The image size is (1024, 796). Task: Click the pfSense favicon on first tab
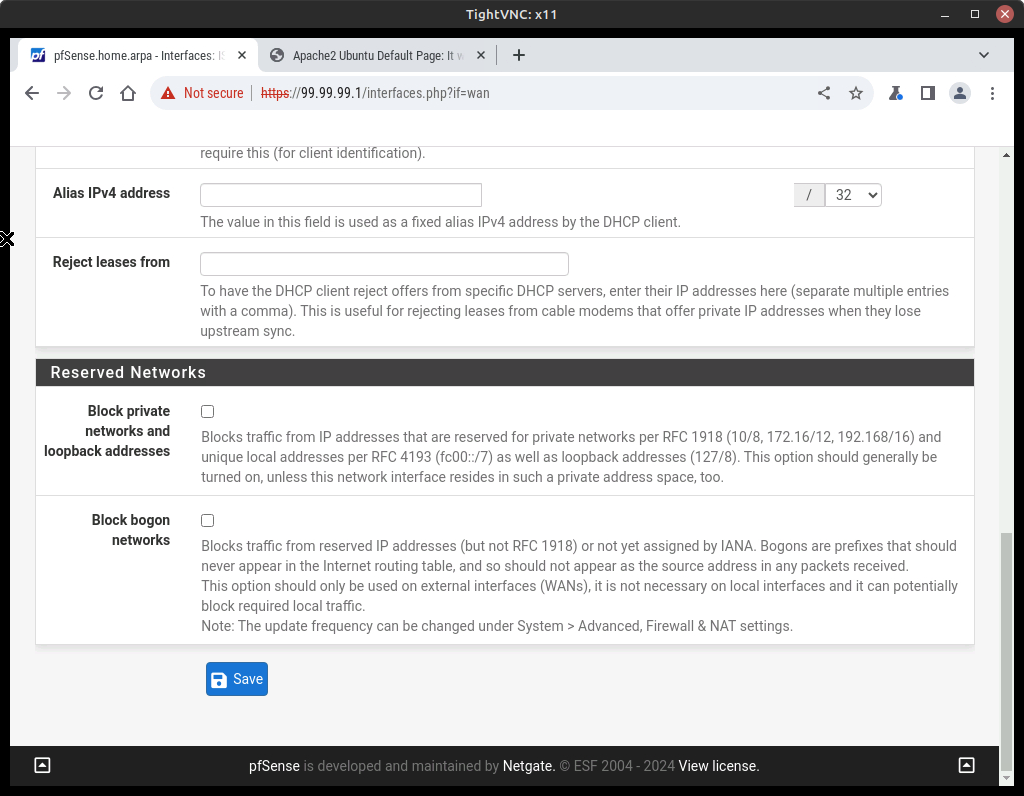click(38, 56)
